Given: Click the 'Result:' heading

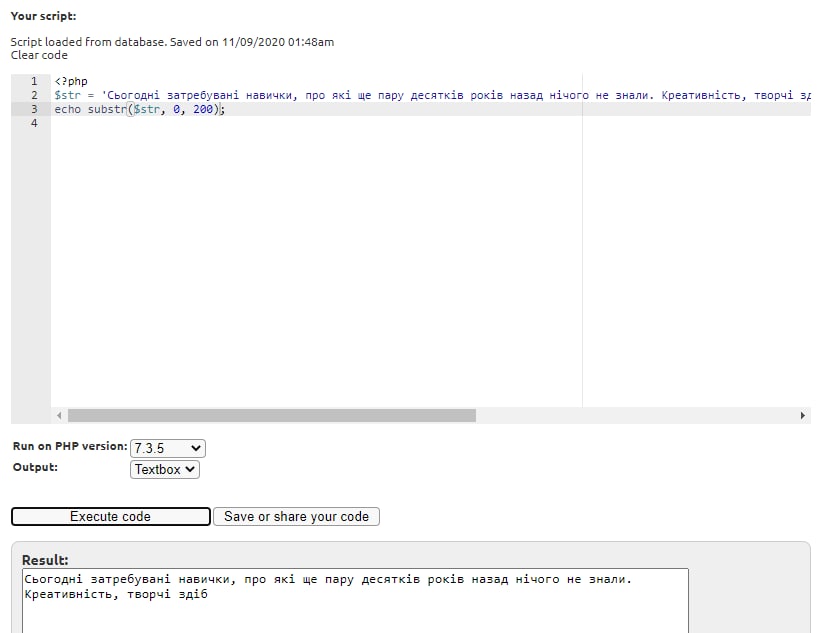Looking at the screenshot, I should (45, 560).
